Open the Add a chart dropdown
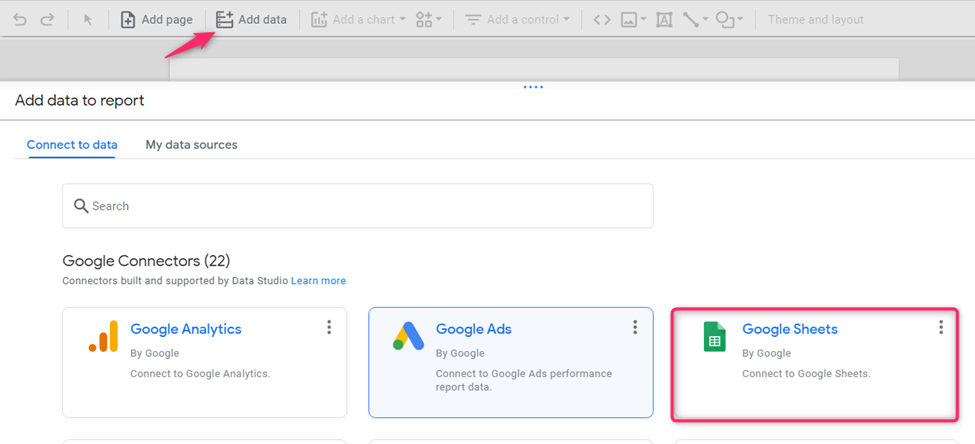 pos(358,19)
